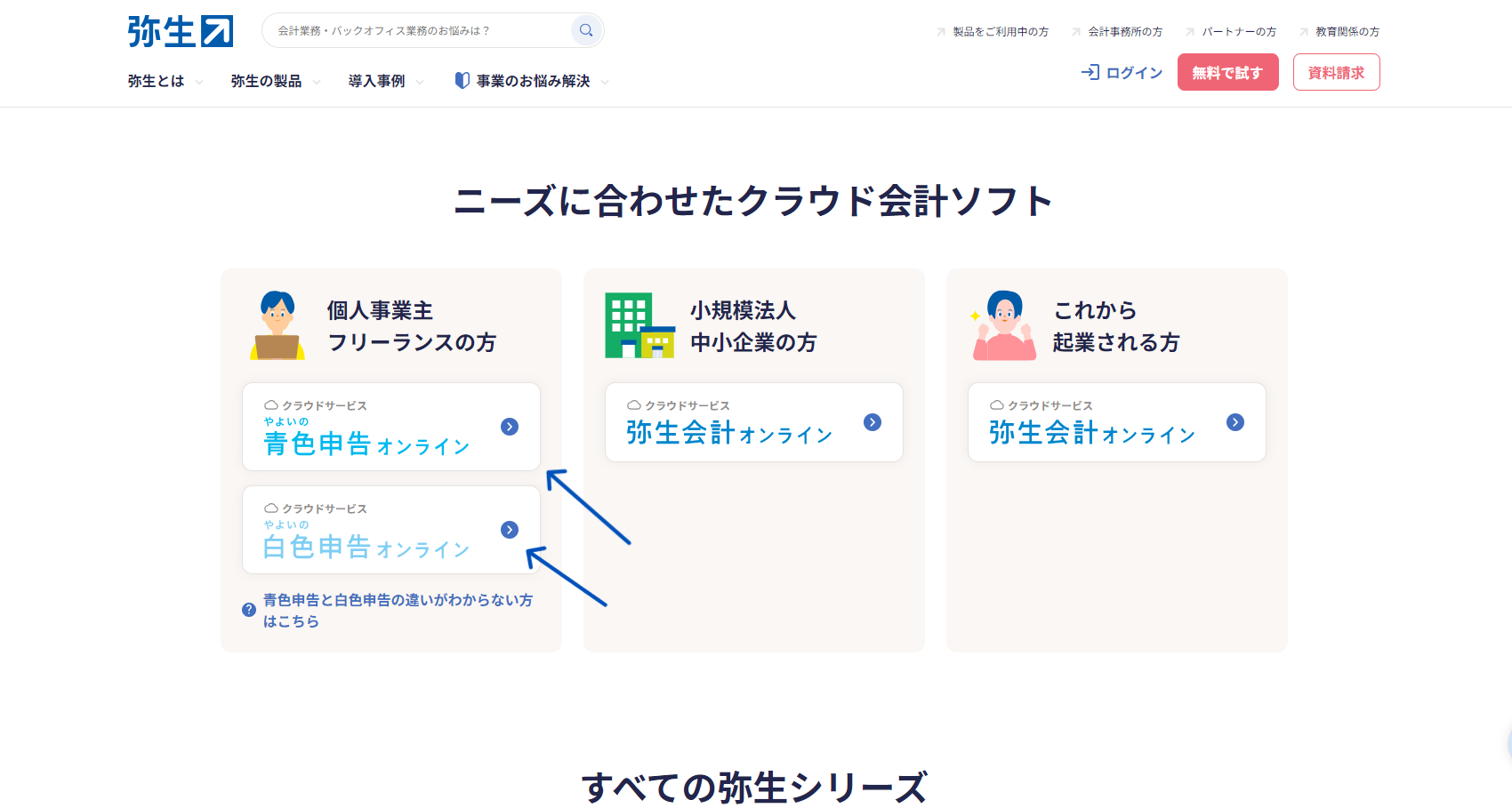Open 弥生会計オンライン card under これから起業される方
Image resolution: width=1512 pixels, height=808 pixels.
coord(1117,422)
